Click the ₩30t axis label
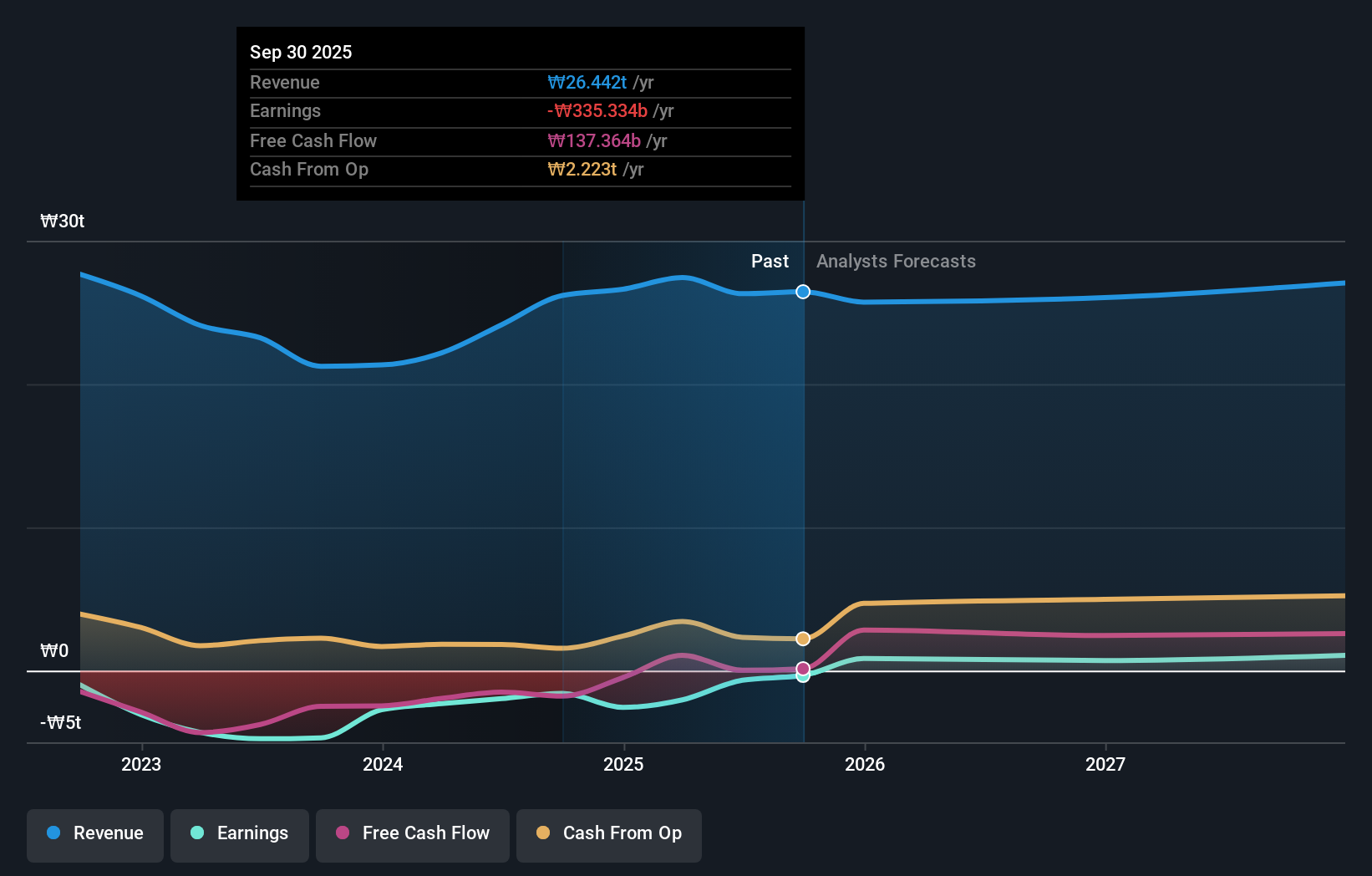This screenshot has width=1372, height=876. tap(61, 221)
